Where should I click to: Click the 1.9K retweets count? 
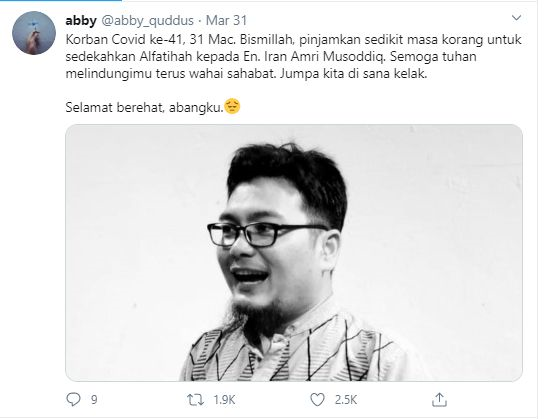224,400
